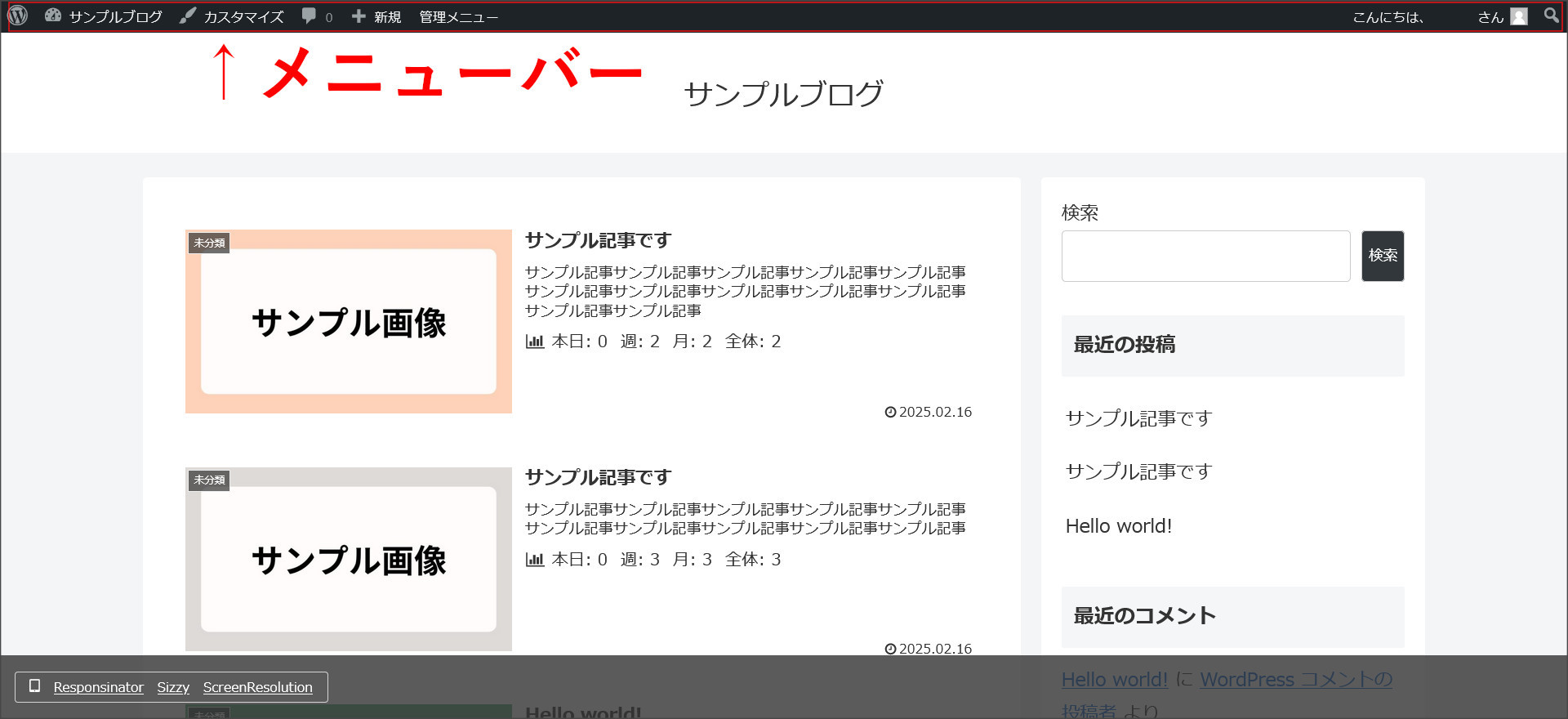The image size is (1568, 719).
Task: Open second article thumbnail with gray border
Action: click(349, 559)
